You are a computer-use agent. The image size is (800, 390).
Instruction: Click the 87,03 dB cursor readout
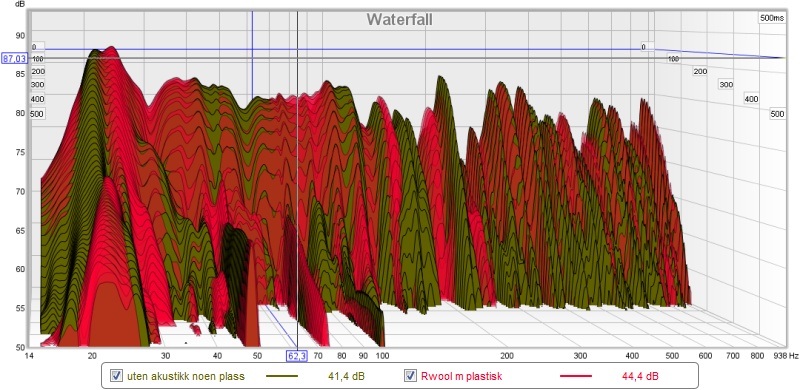(14, 59)
